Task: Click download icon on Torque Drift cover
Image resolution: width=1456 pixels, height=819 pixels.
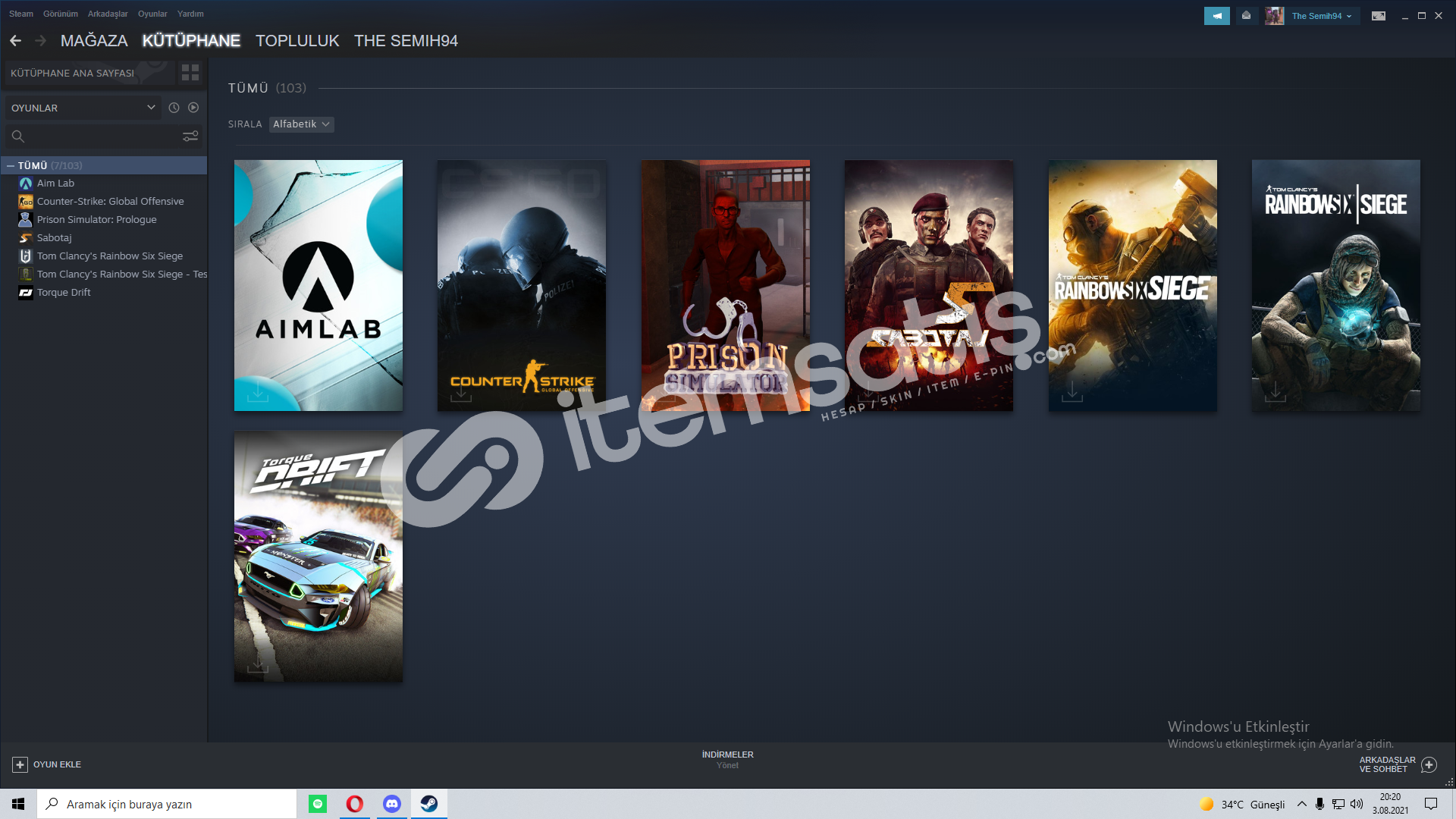Action: click(x=258, y=664)
